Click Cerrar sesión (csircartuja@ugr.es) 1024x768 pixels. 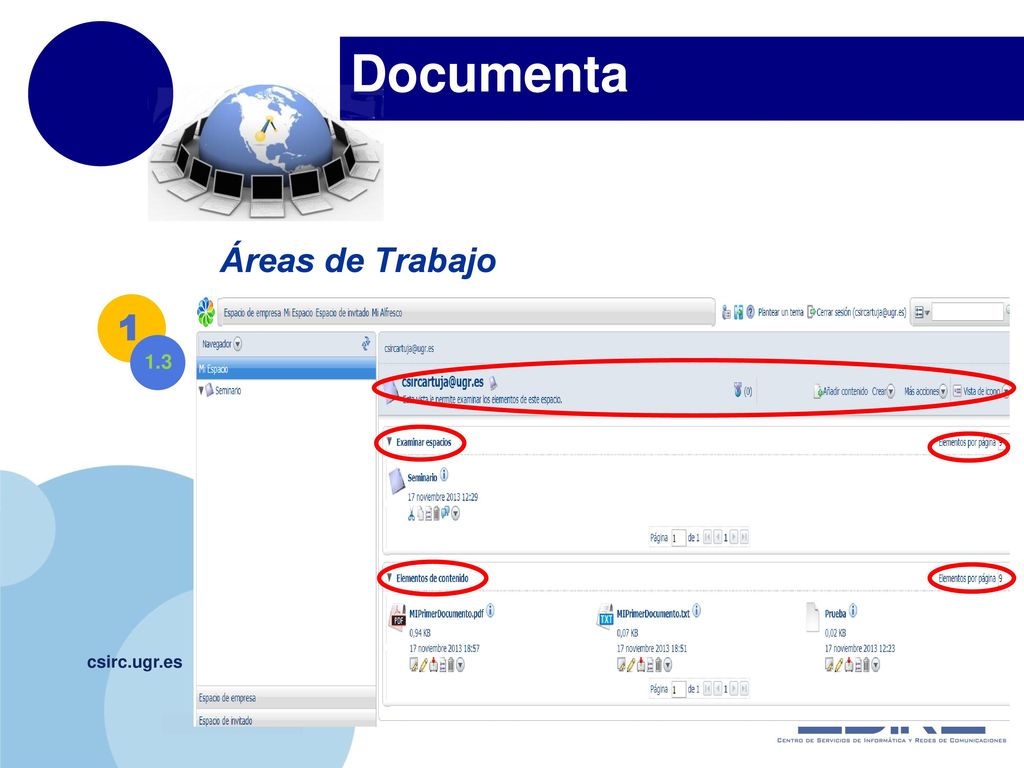click(857, 312)
